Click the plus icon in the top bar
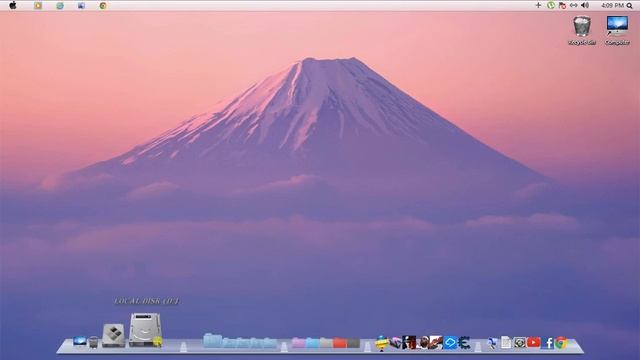This screenshot has width=640, height=360. (538, 5)
